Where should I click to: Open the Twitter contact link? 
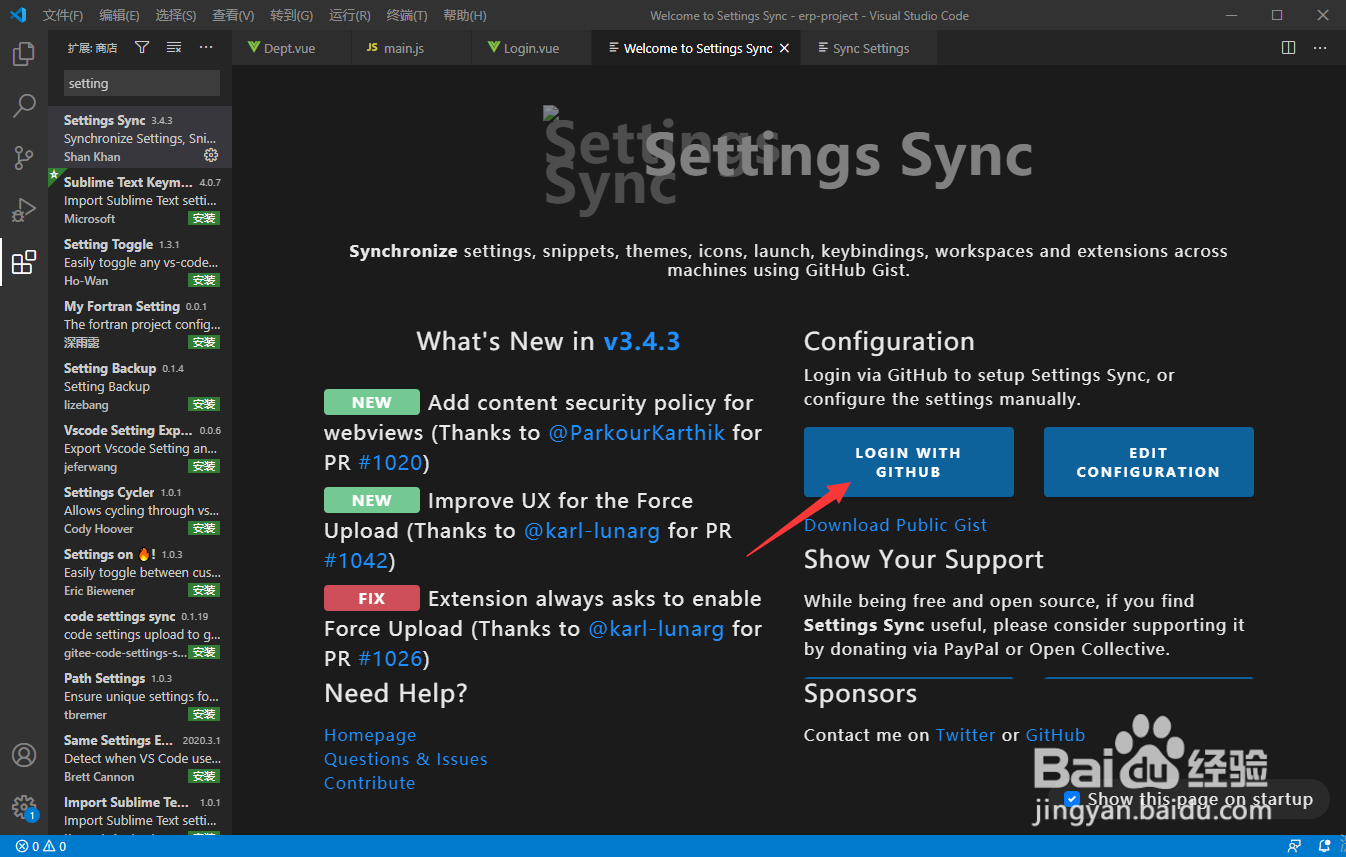coord(965,735)
